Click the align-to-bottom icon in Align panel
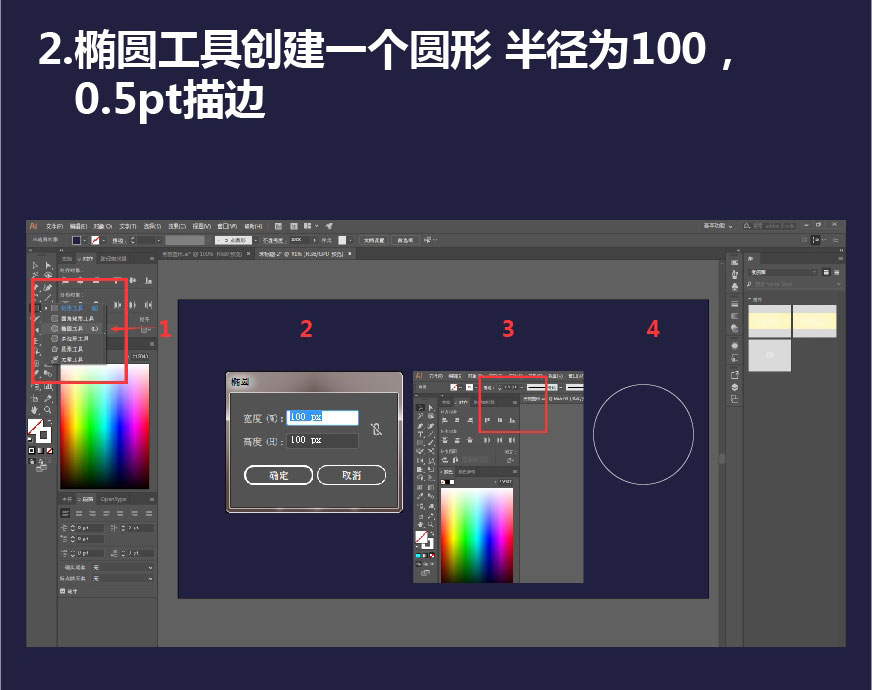The width and height of the screenshot is (872, 690). (x=148, y=281)
